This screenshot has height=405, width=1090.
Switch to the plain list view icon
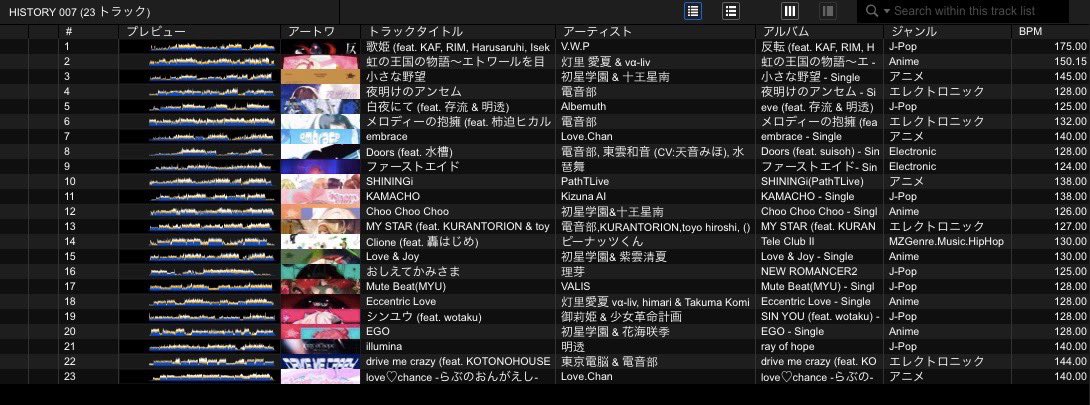(x=731, y=11)
